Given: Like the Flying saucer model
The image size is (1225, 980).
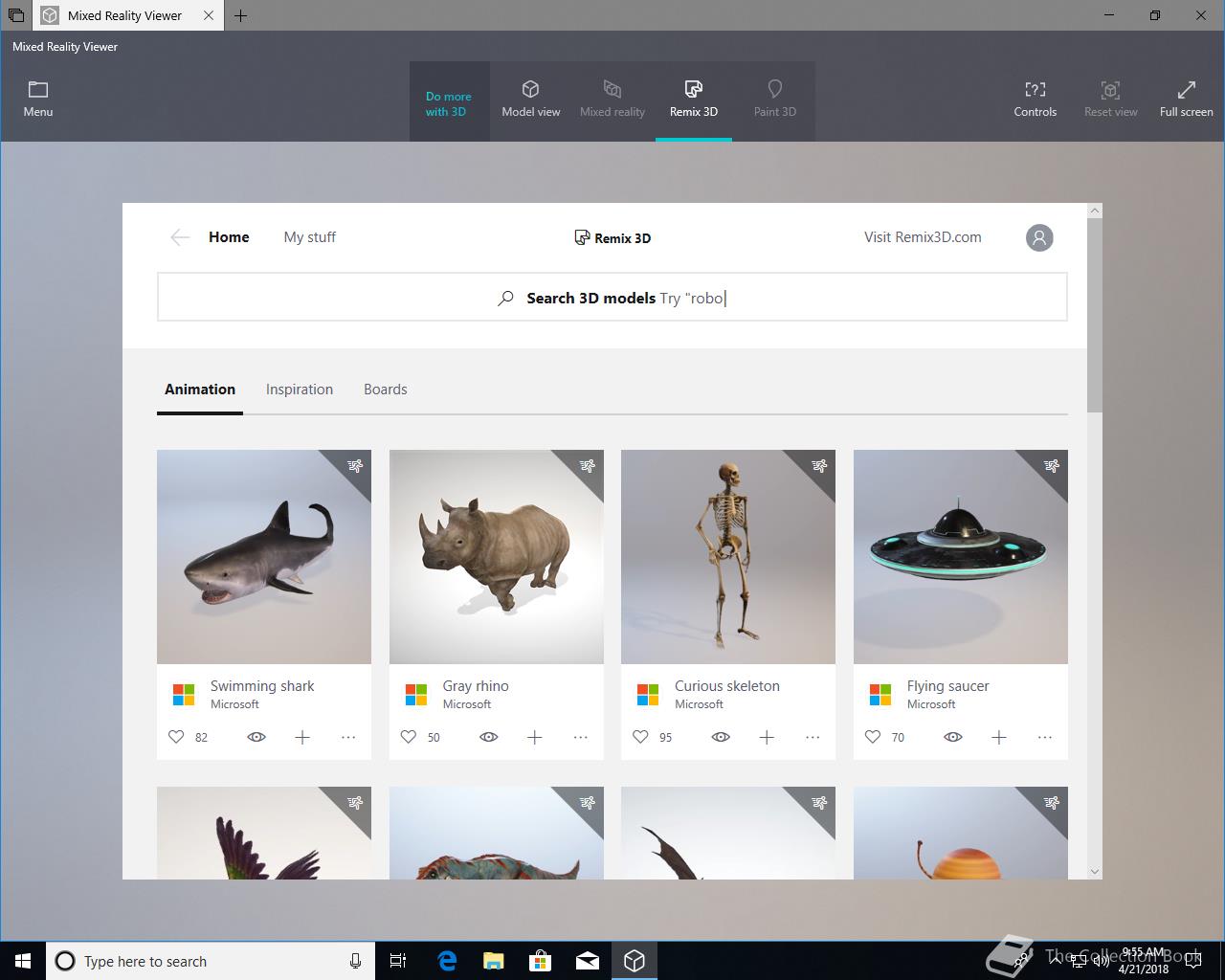Looking at the screenshot, I should click(x=873, y=737).
